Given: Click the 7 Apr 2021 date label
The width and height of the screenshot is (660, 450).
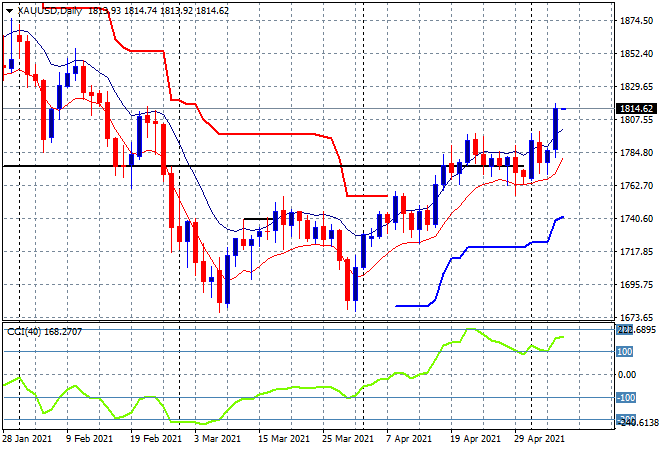Looking at the screenshot, I should [x=409, y=439].
